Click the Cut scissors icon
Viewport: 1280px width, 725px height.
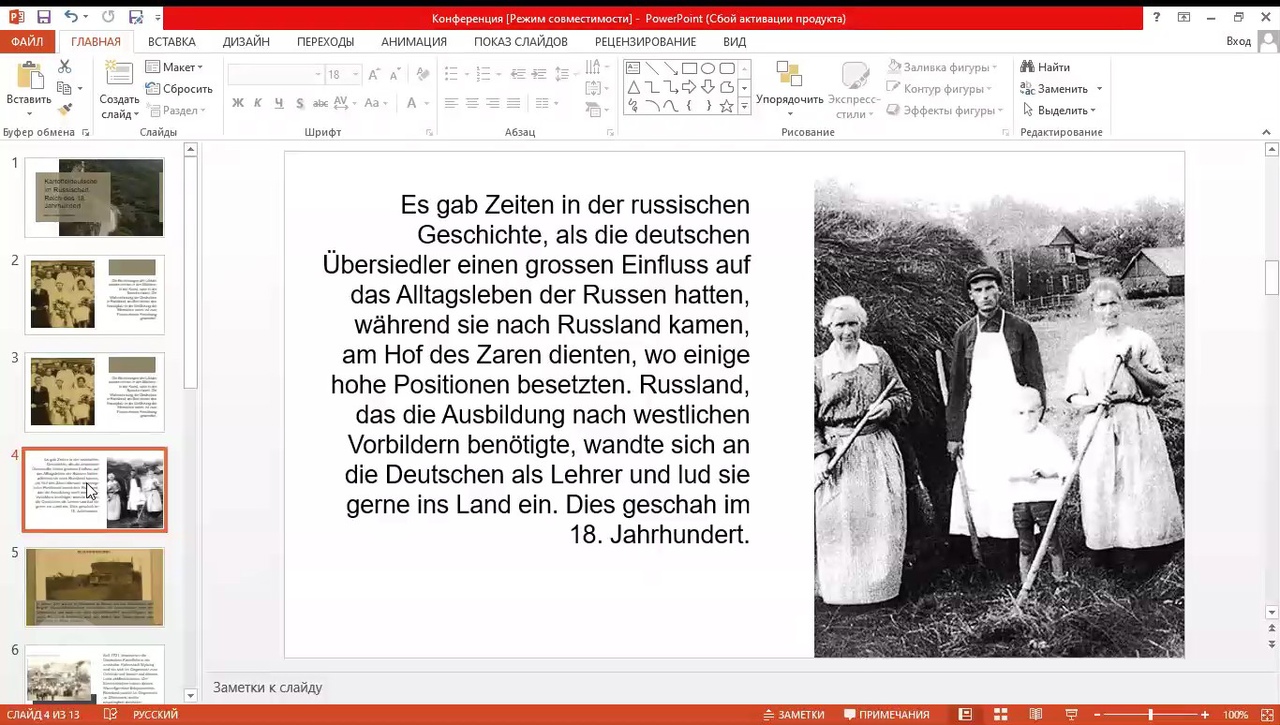point(65,67)
